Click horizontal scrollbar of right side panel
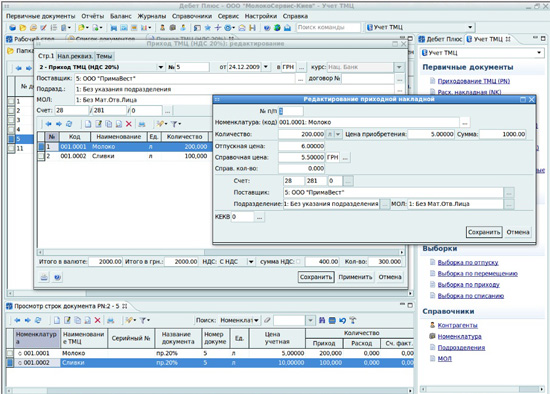 483,389
